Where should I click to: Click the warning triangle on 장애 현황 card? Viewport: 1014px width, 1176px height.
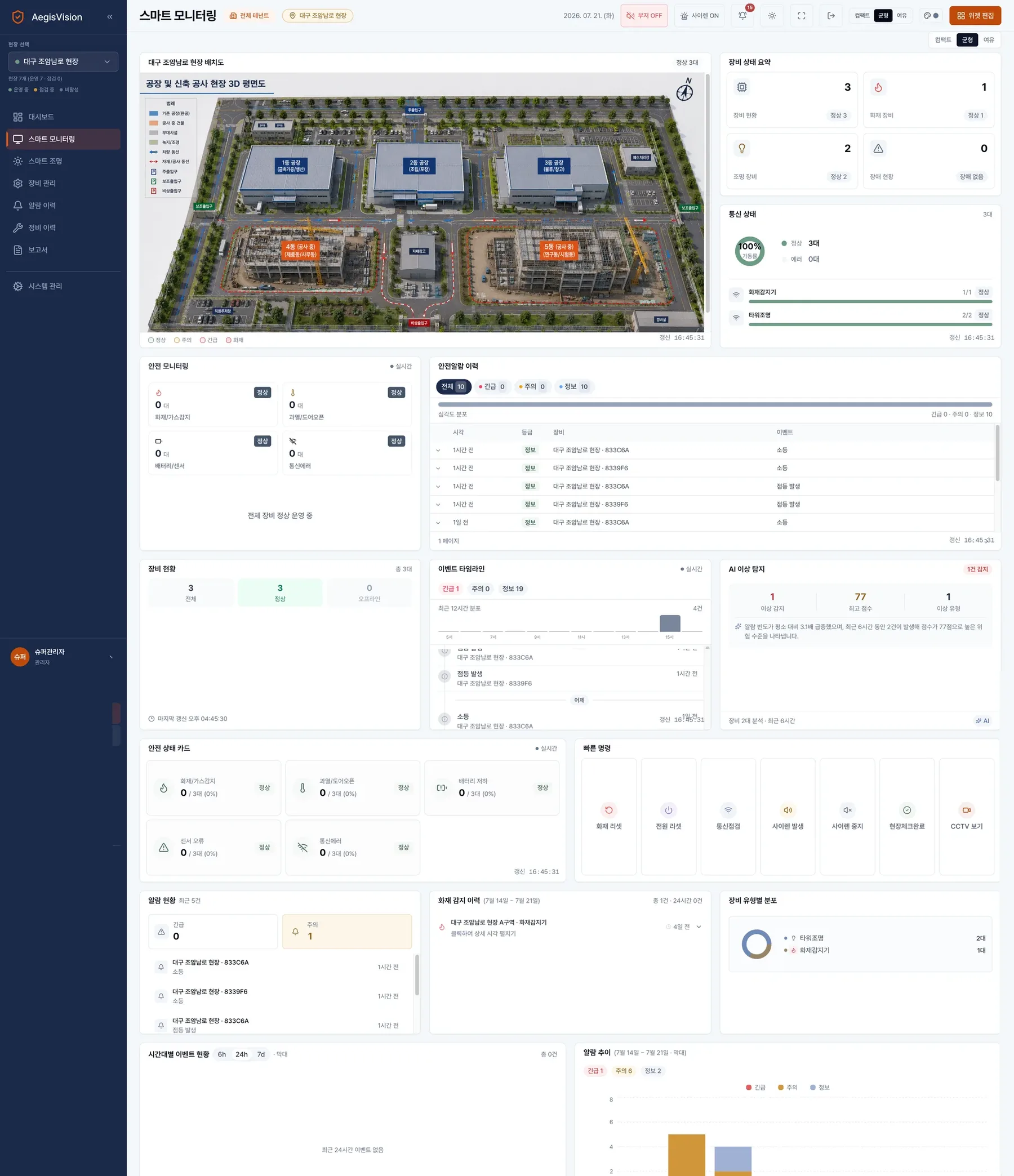coord(878,148)
